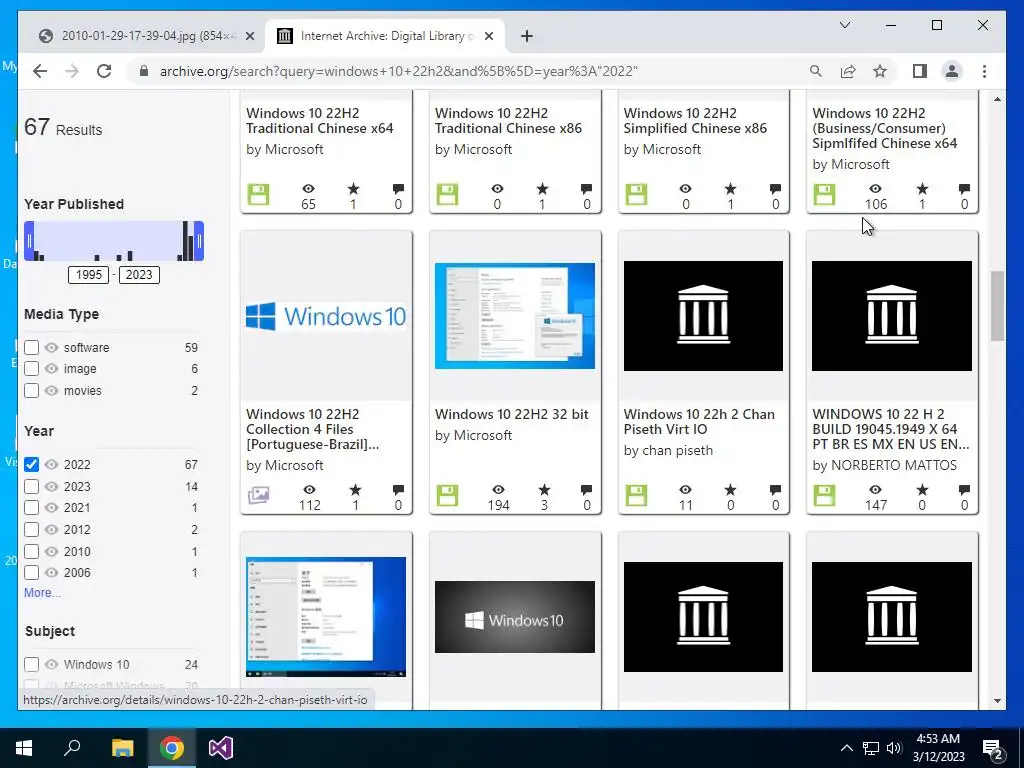Open File Explorer from the taskbar
Image resolution: width=1024 pixels, height=768 pixels.
point(122,748)
